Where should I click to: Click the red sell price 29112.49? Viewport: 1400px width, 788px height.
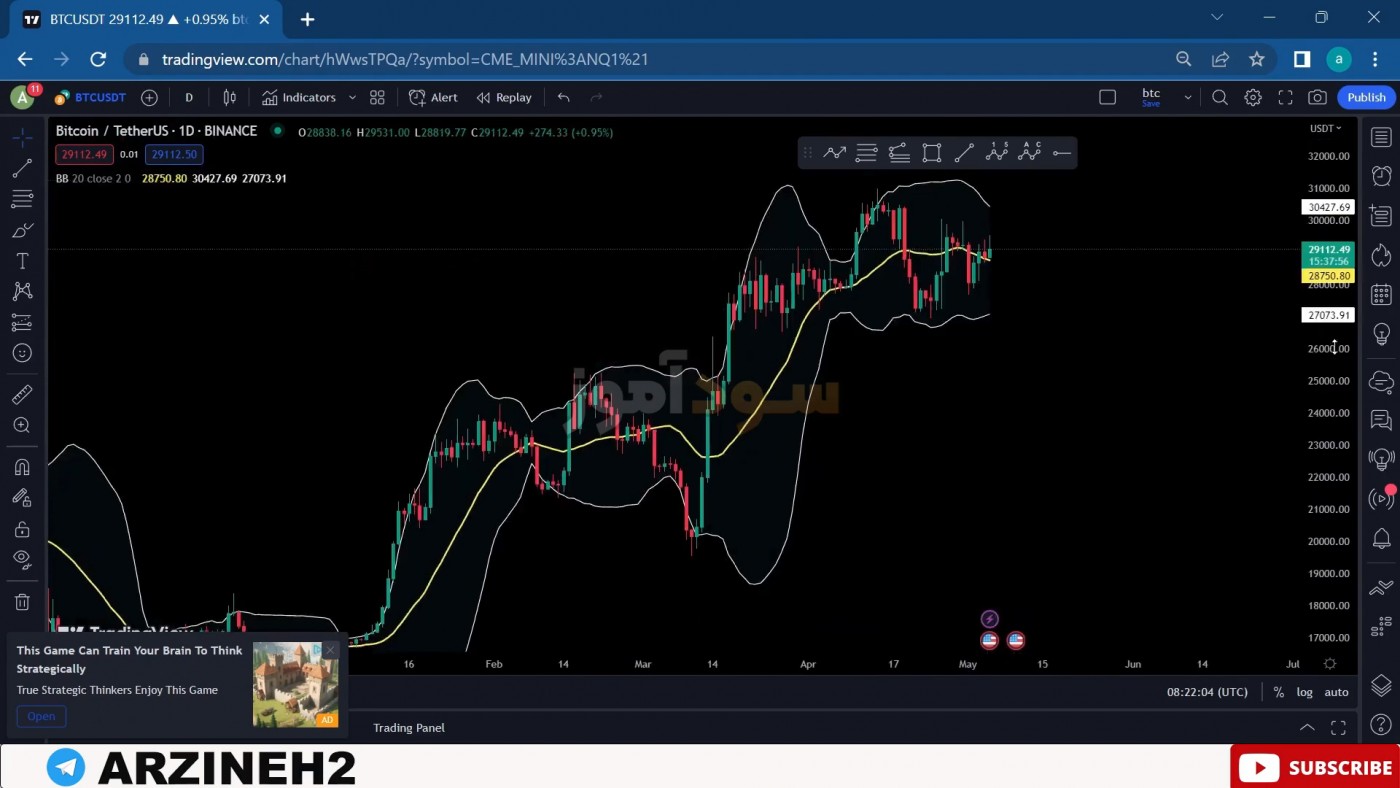pyautogui.click(x=84, y=154)
